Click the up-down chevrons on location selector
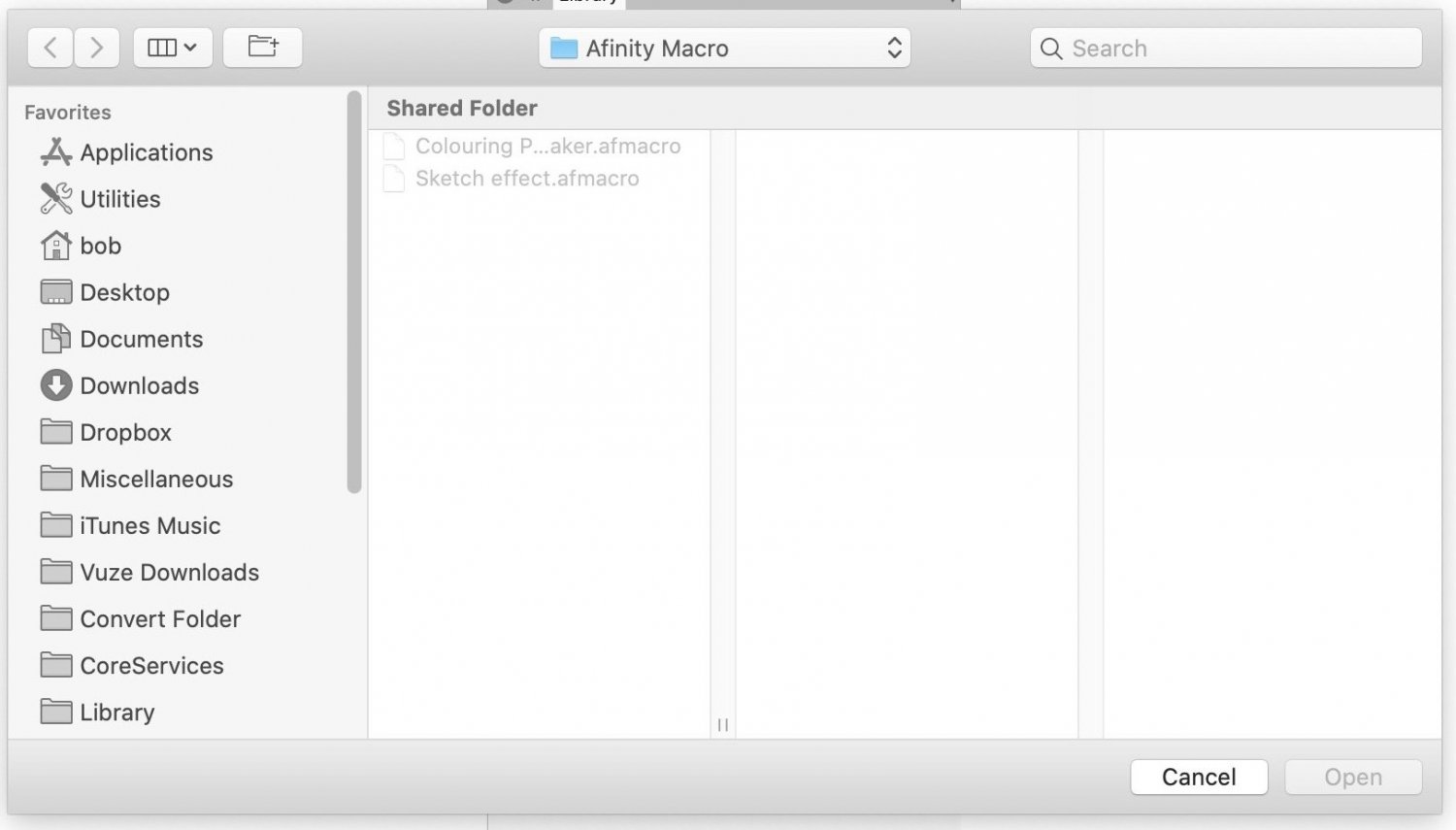 tap(893, 48)
